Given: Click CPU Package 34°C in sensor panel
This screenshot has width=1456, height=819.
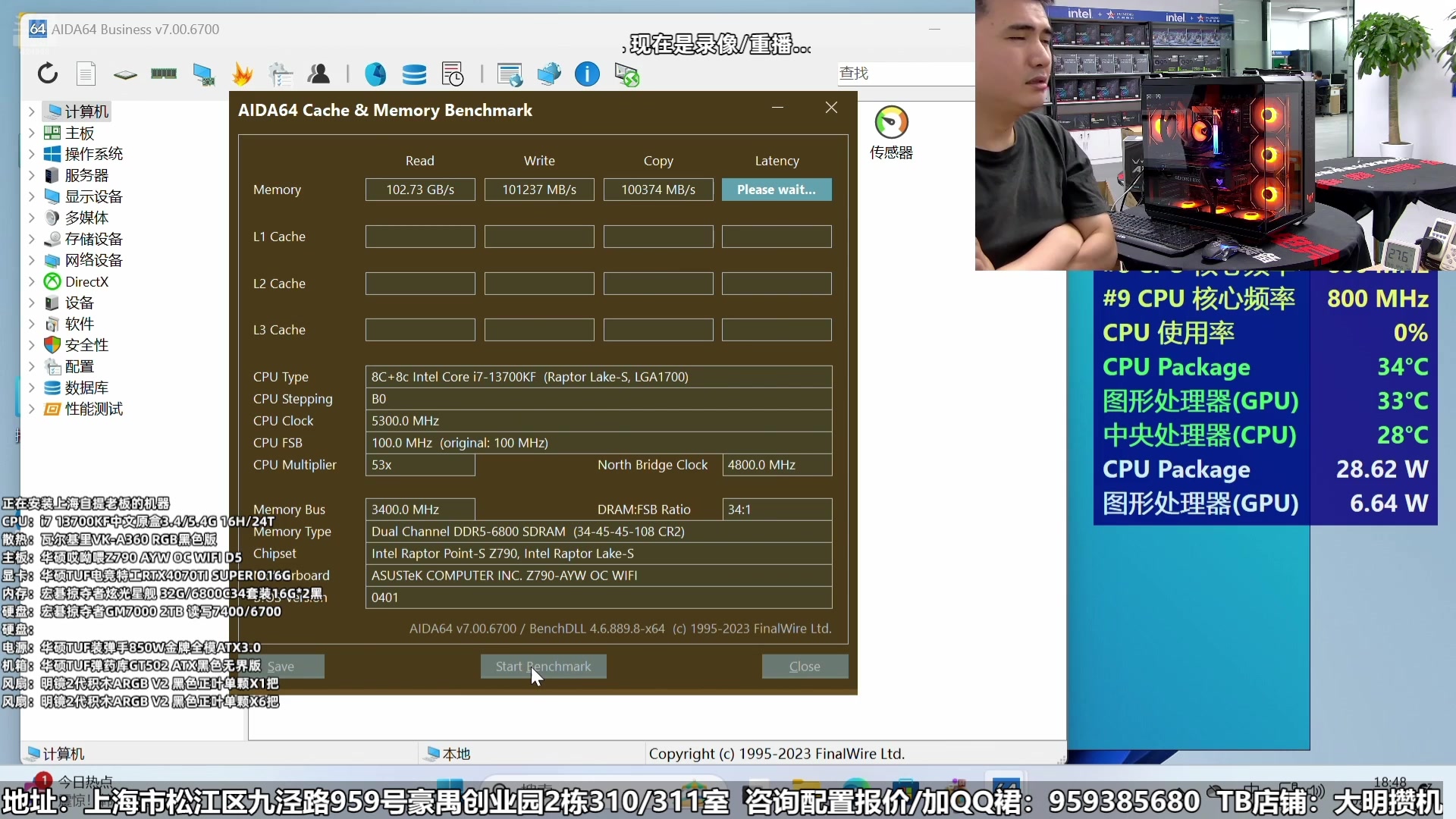Looking at the screenshot, I should [x=1265, y=367].
